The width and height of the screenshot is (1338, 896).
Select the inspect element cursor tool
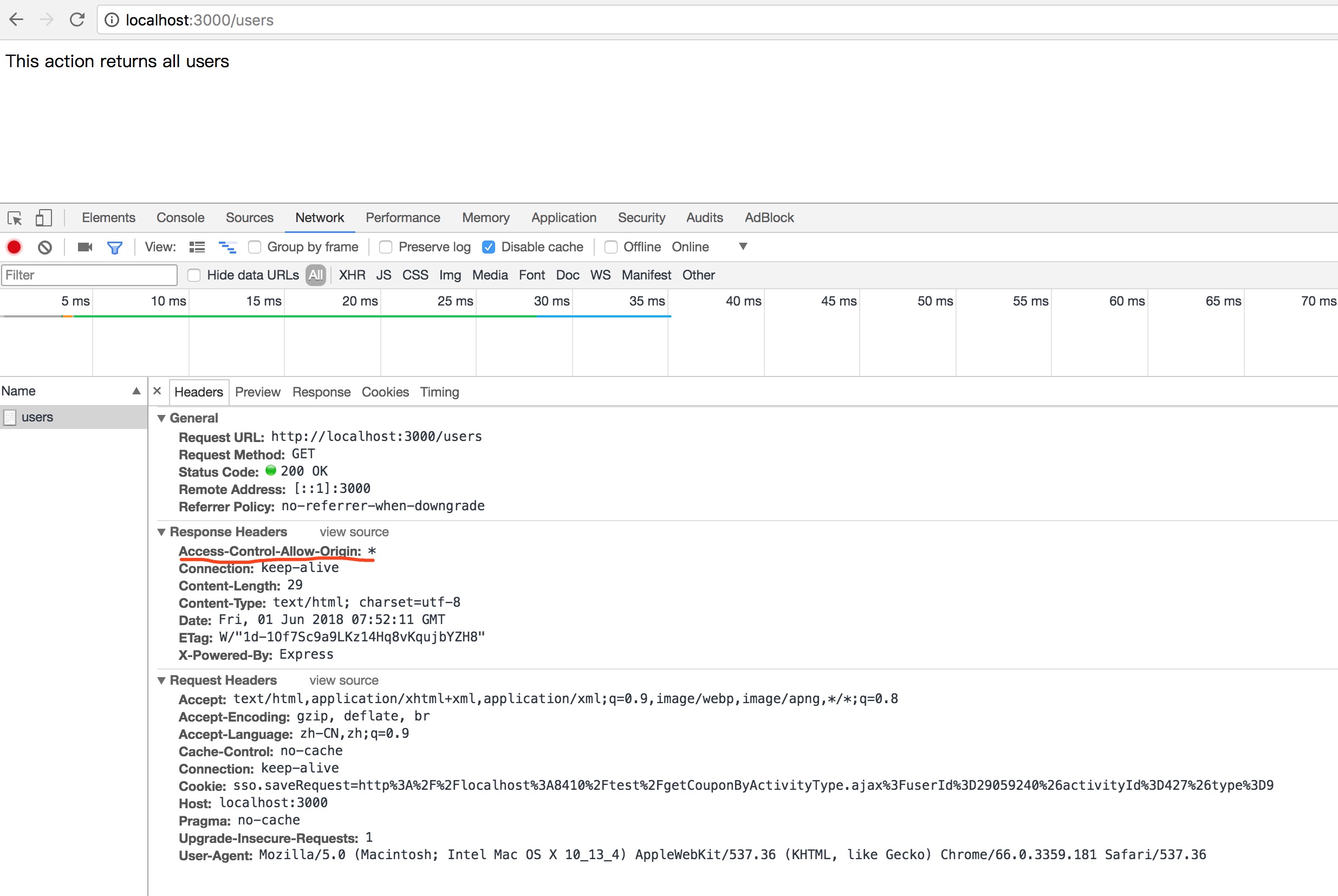[14, 218]
